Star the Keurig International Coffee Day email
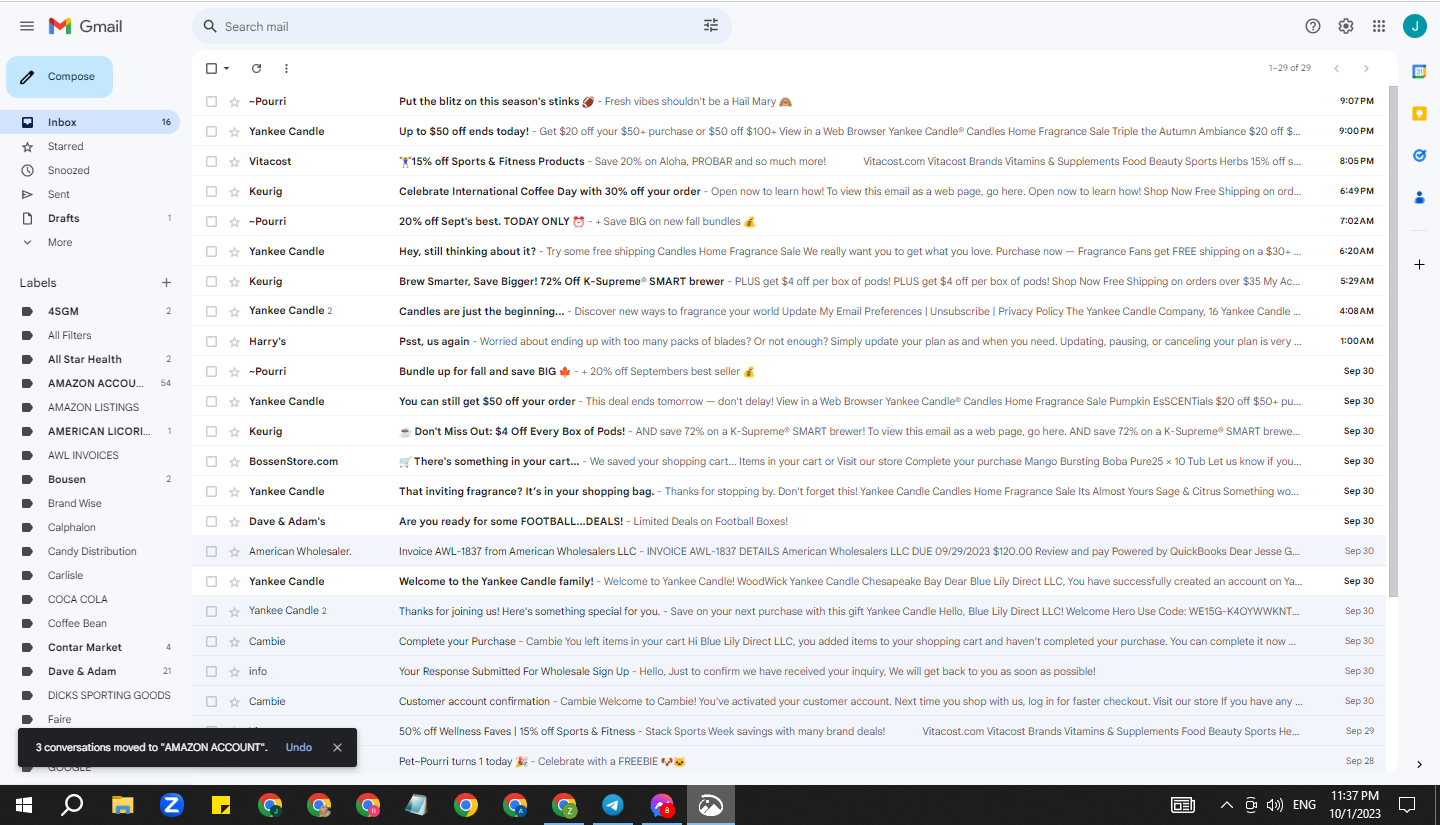Screen dimensions: 1440x825 click(x=234, y=191)
